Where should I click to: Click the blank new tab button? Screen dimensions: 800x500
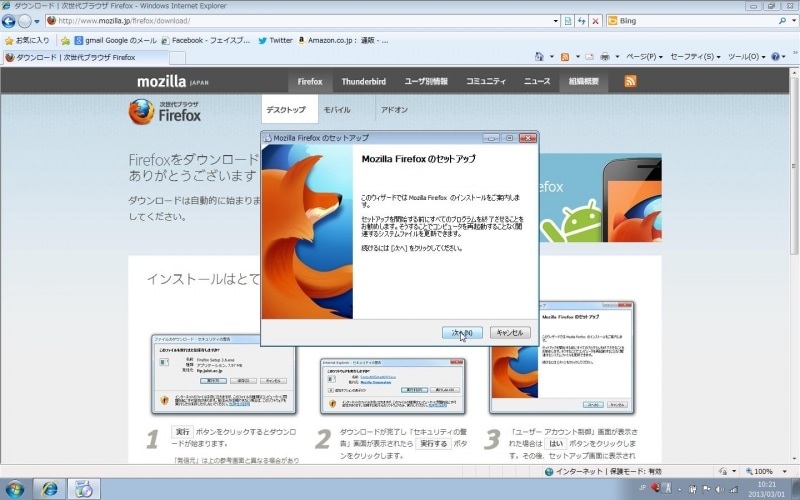point(177,58)
